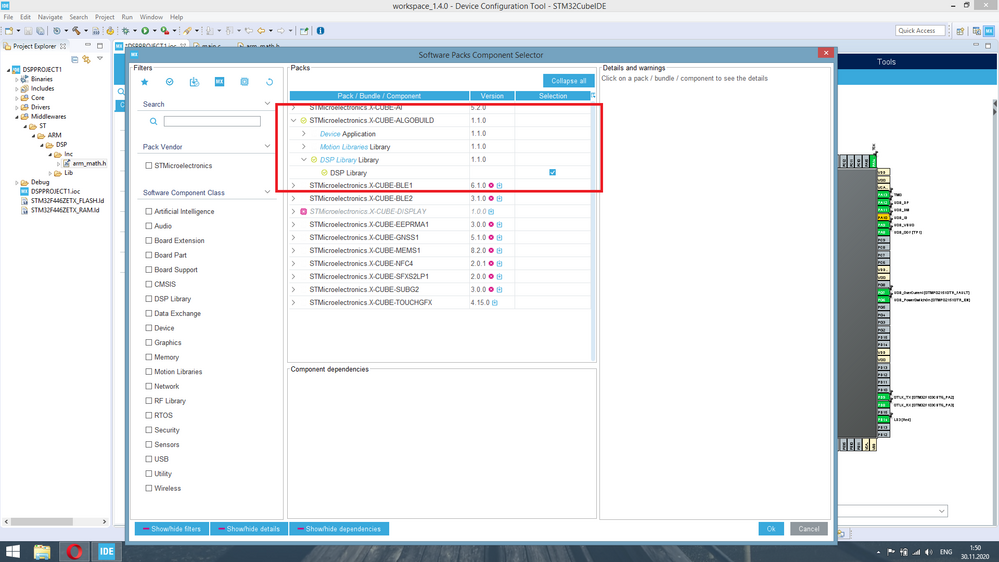Click the favorites star filter icon
This screenshot has width=999, height=562.
coord(145,82)
